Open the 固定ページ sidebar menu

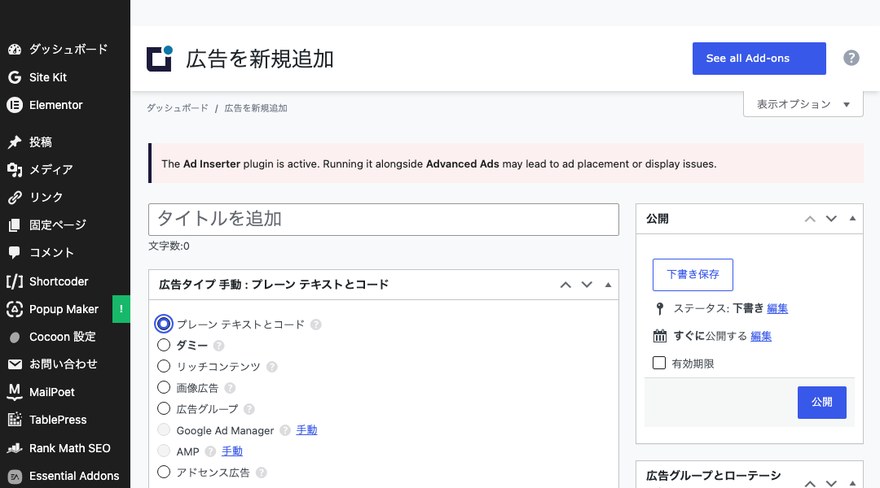(65, 225)
